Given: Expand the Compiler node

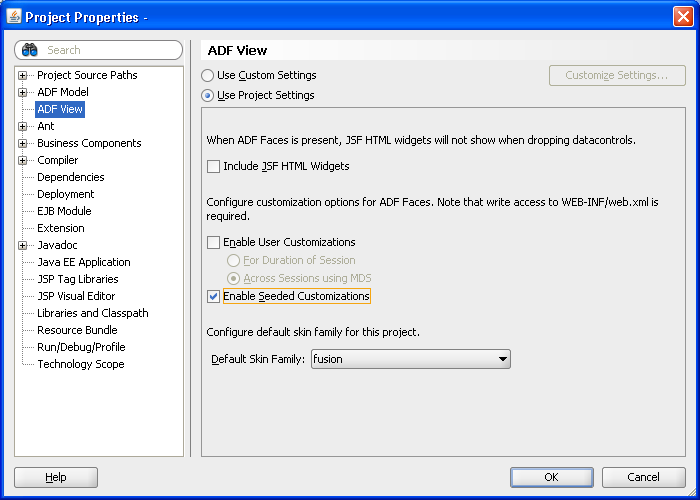Looking at the screenshot, I should (22, 160).
